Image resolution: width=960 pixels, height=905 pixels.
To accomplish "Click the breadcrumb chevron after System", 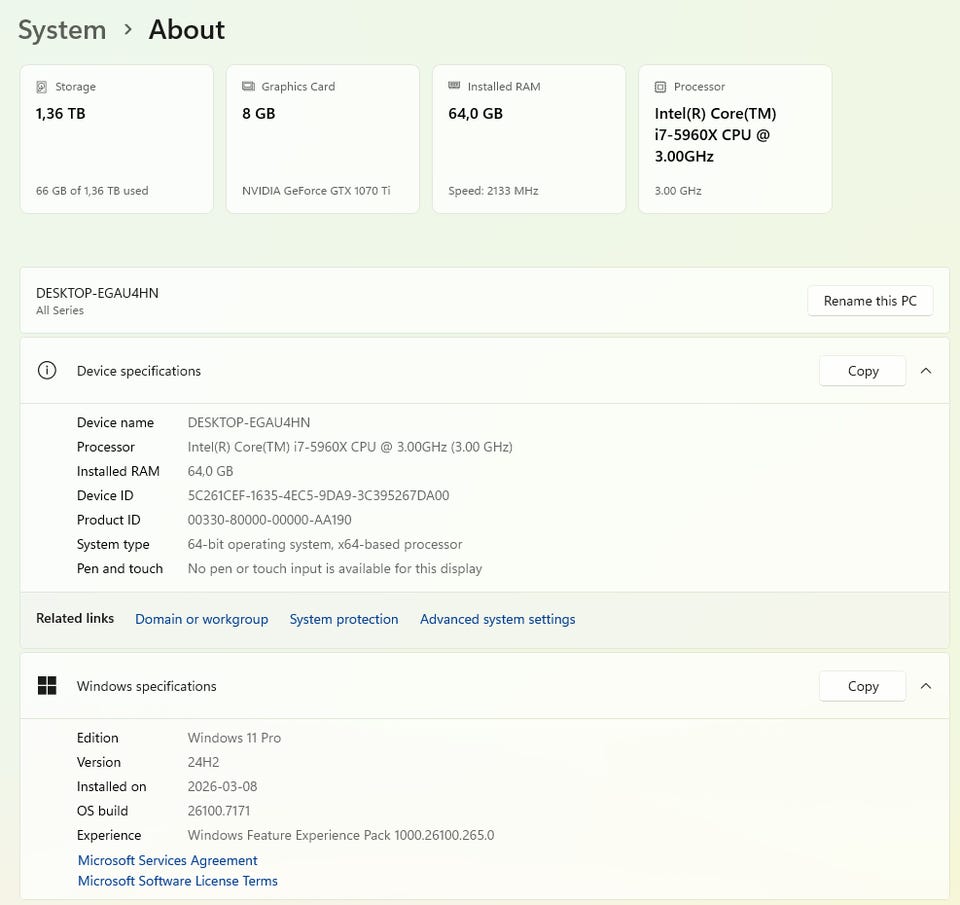I will tap(128, 30).
